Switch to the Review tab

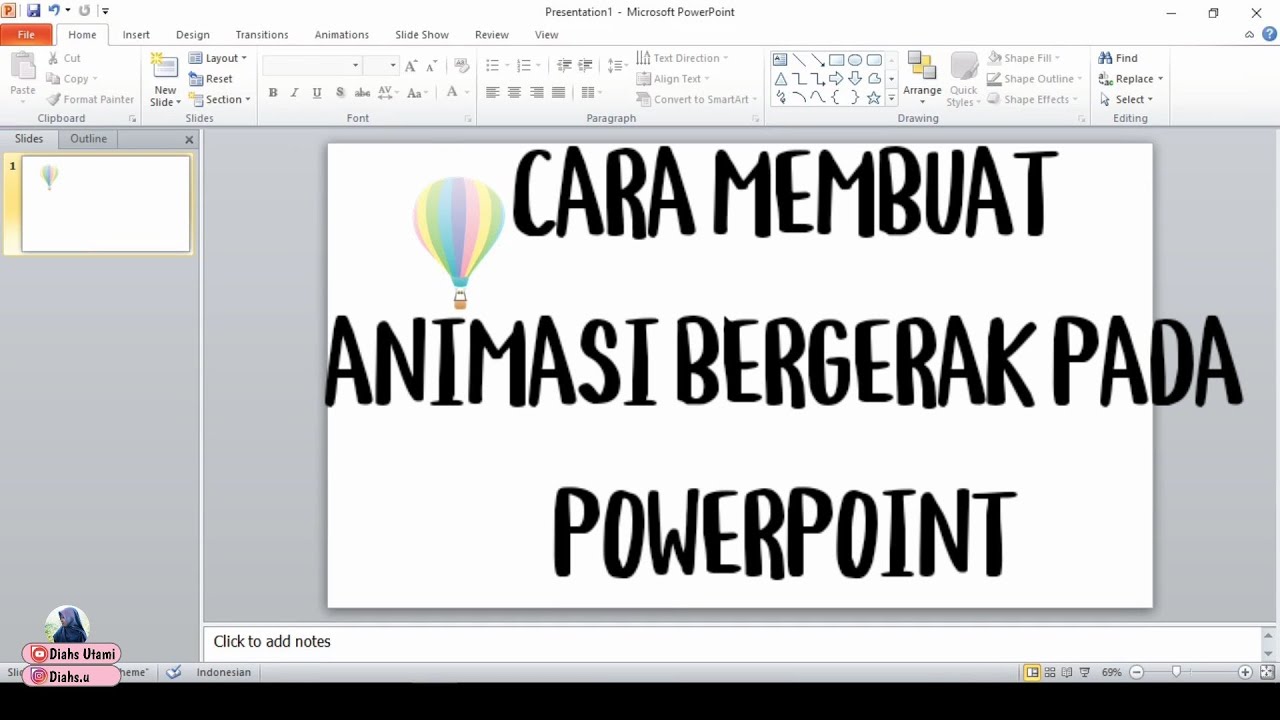pos(492,34)
